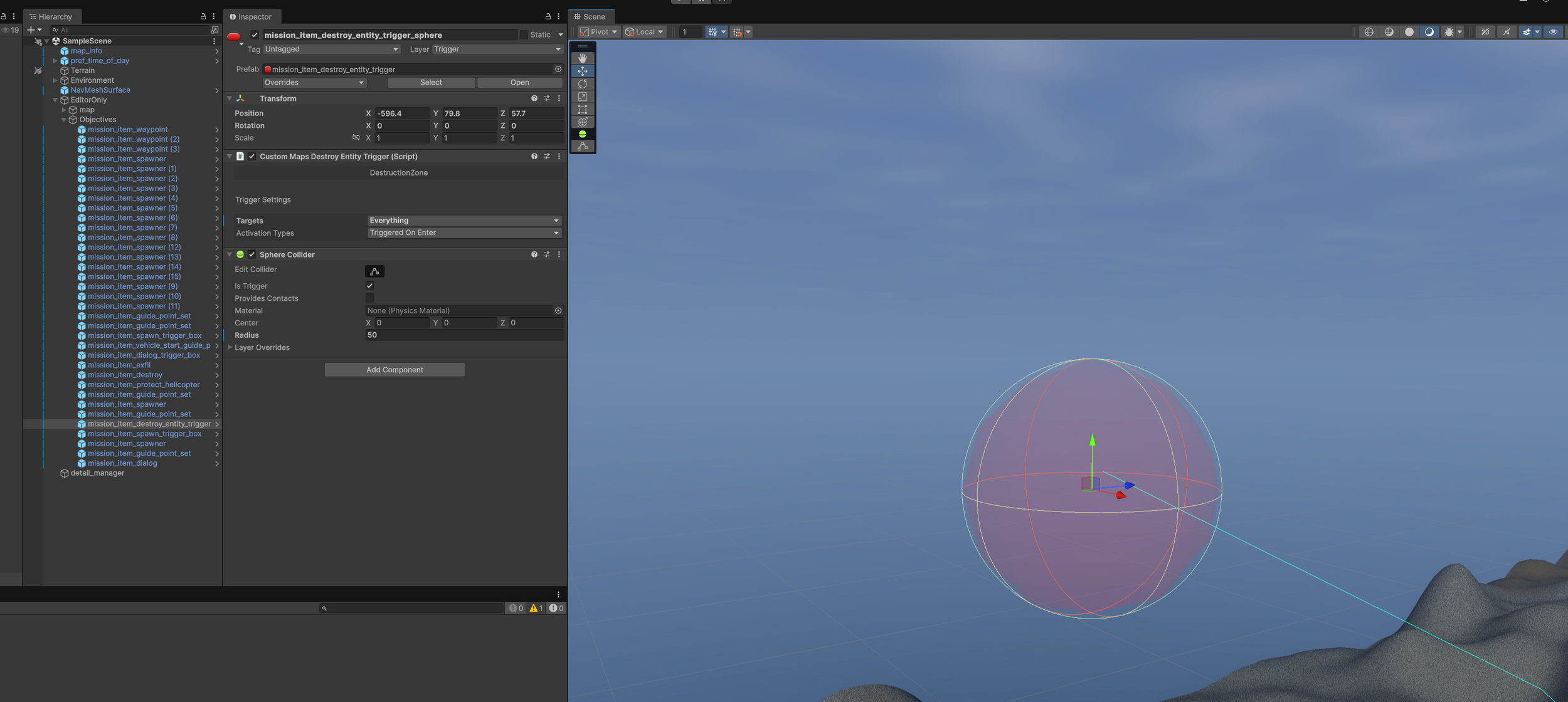Screen dimensions: 1568x702
Task: Expand the Layer Overrides section
Action: click(x=230, y=347)
